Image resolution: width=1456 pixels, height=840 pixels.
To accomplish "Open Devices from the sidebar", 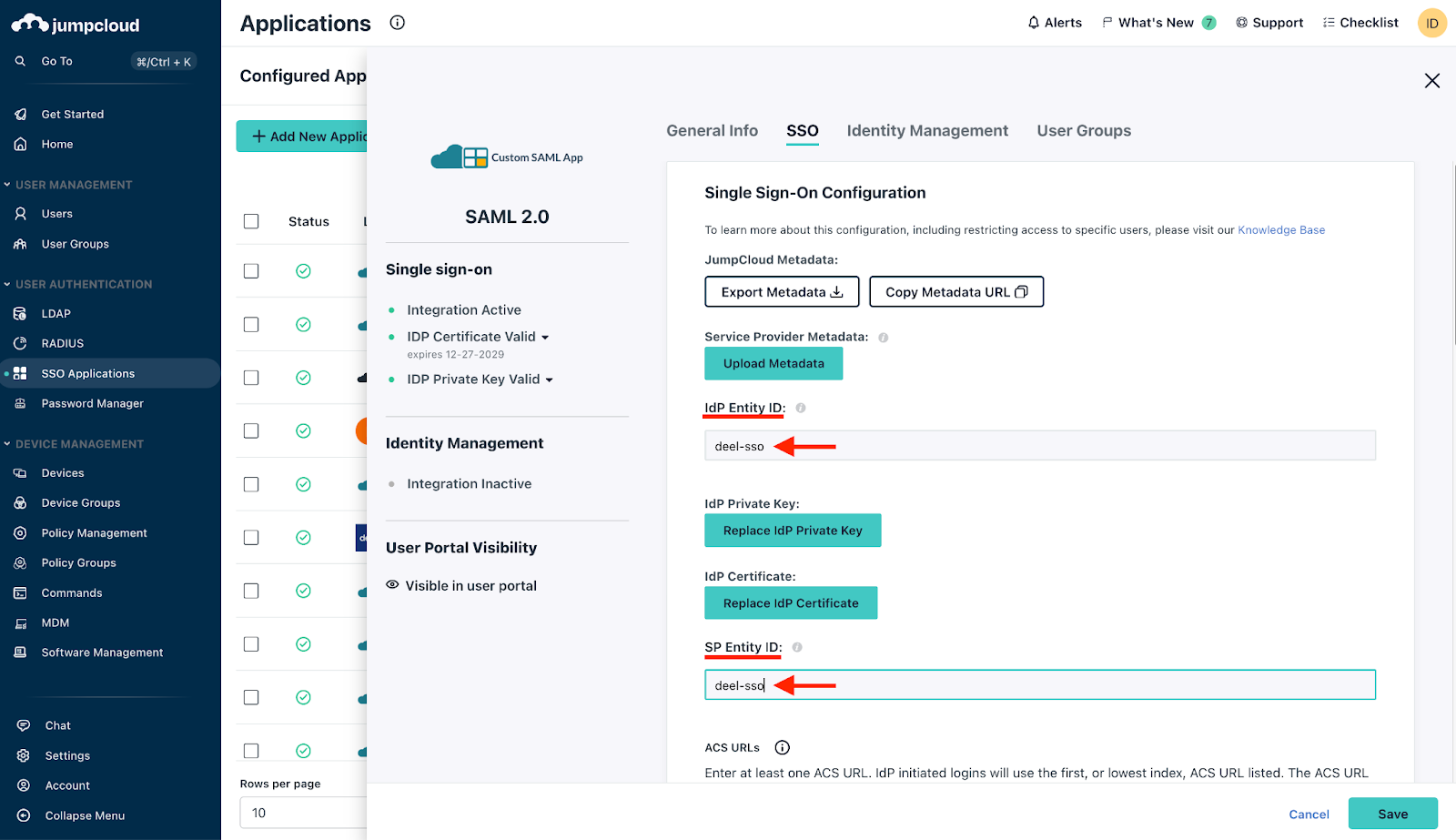I will point(62,473).
